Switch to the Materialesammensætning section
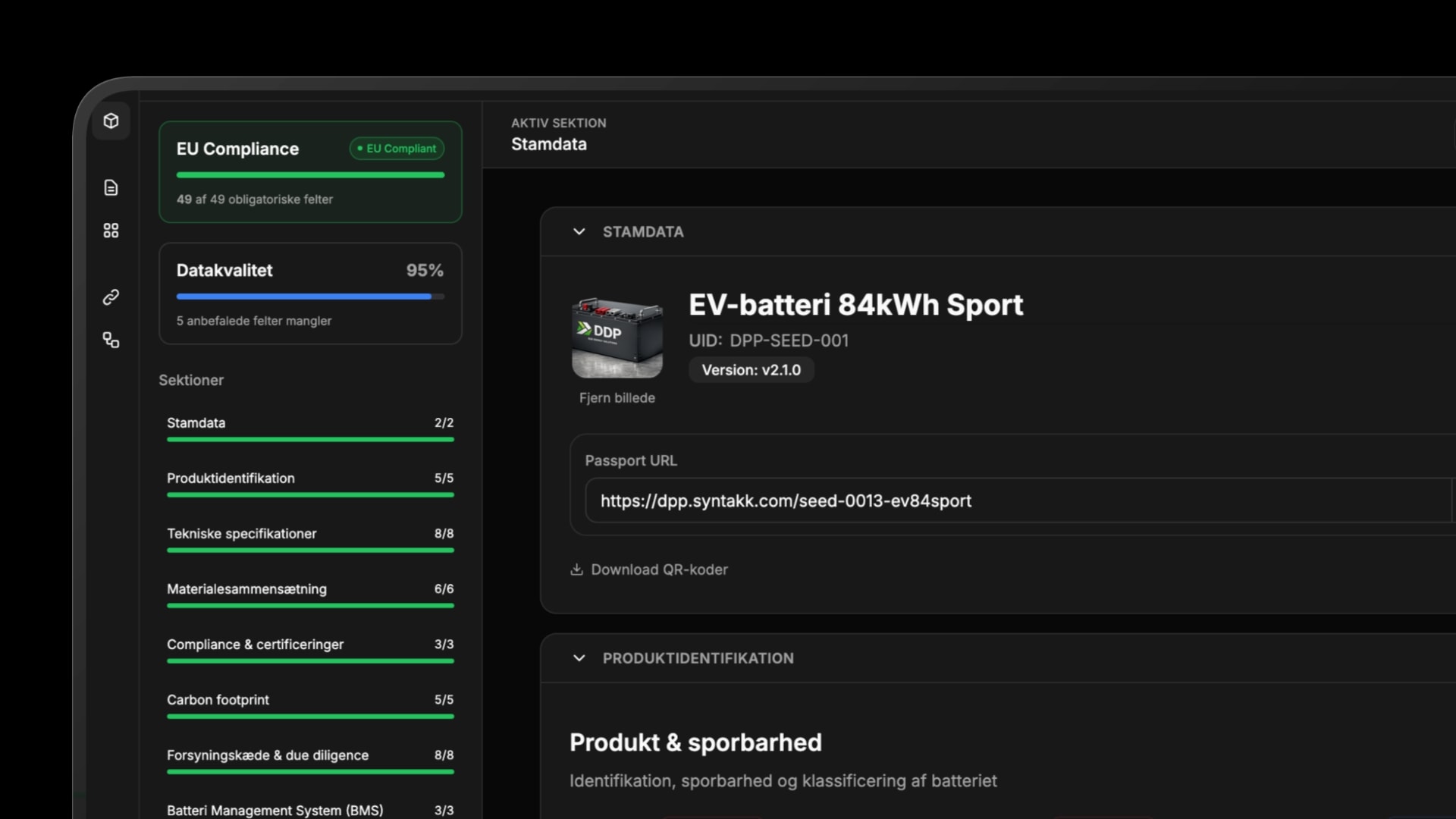The width and height of the screenshot is (1456, 819). tap(246, 589)
